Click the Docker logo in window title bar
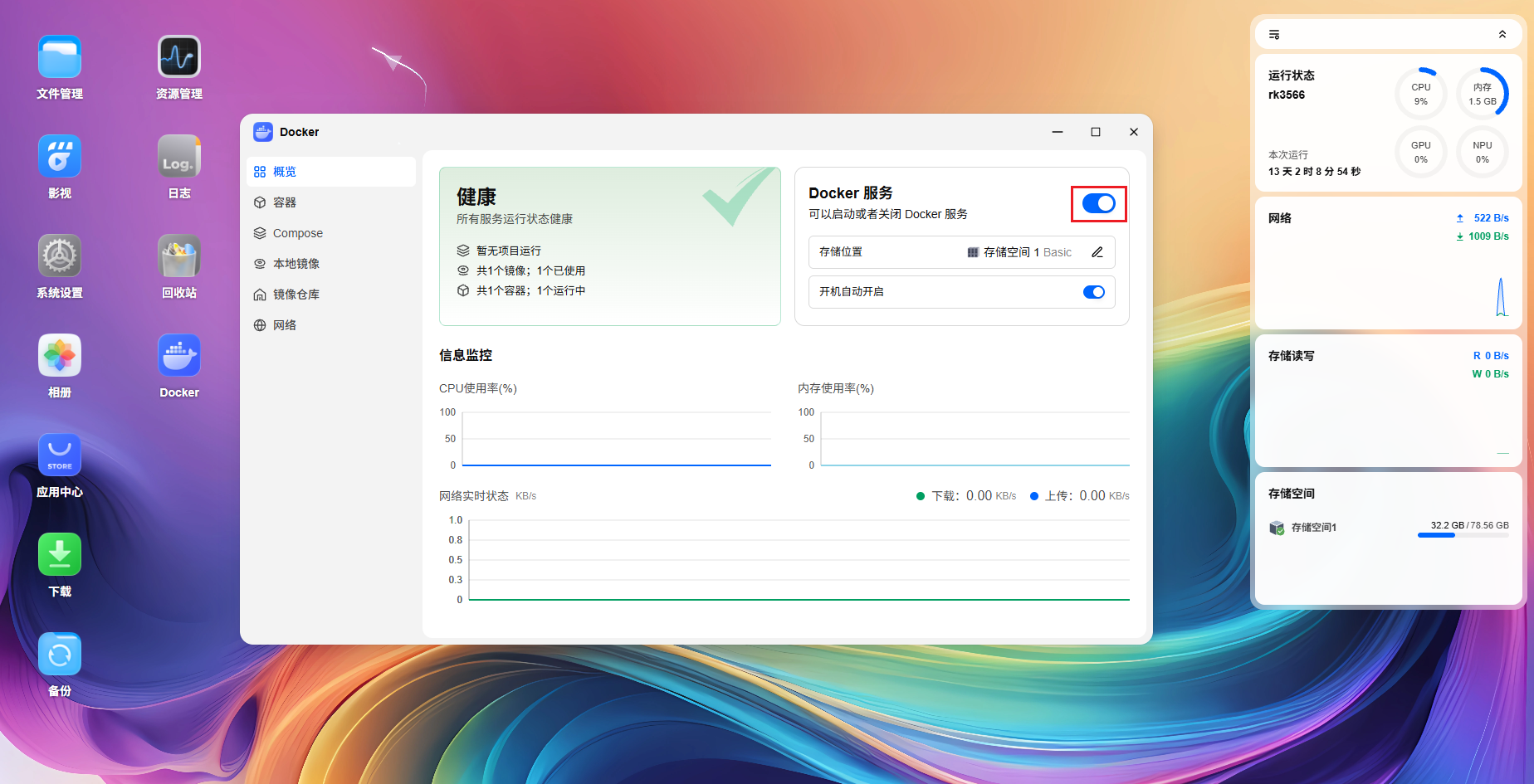 click(x=263, y=132)
